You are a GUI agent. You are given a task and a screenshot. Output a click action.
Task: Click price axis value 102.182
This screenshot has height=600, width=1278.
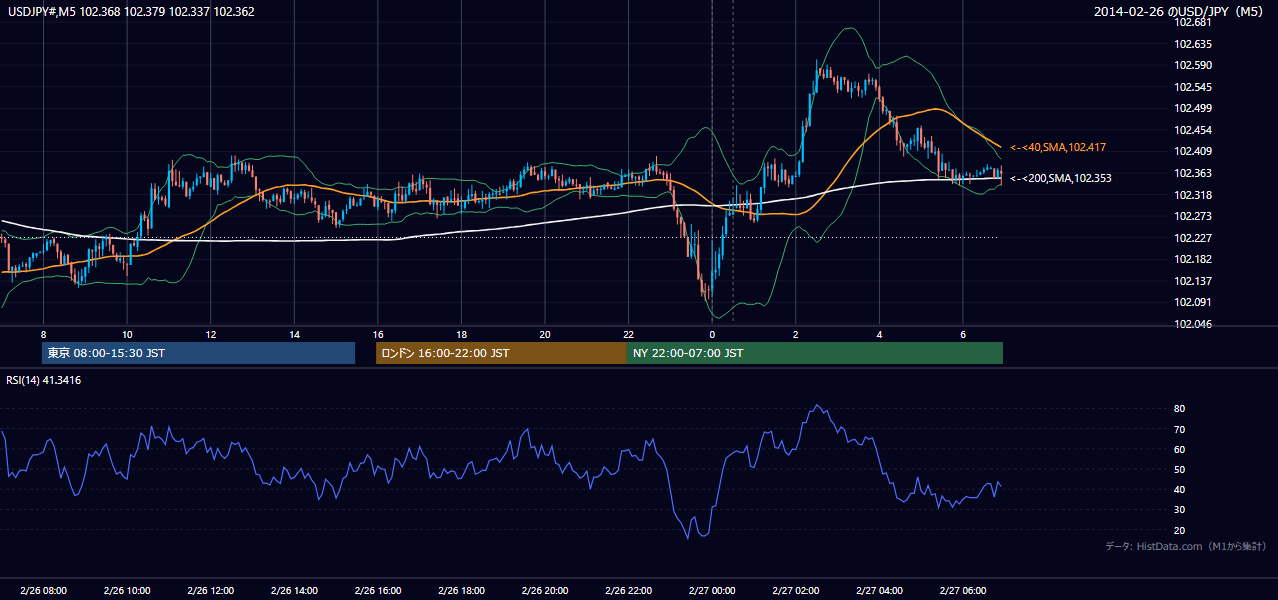point(1192,259)
